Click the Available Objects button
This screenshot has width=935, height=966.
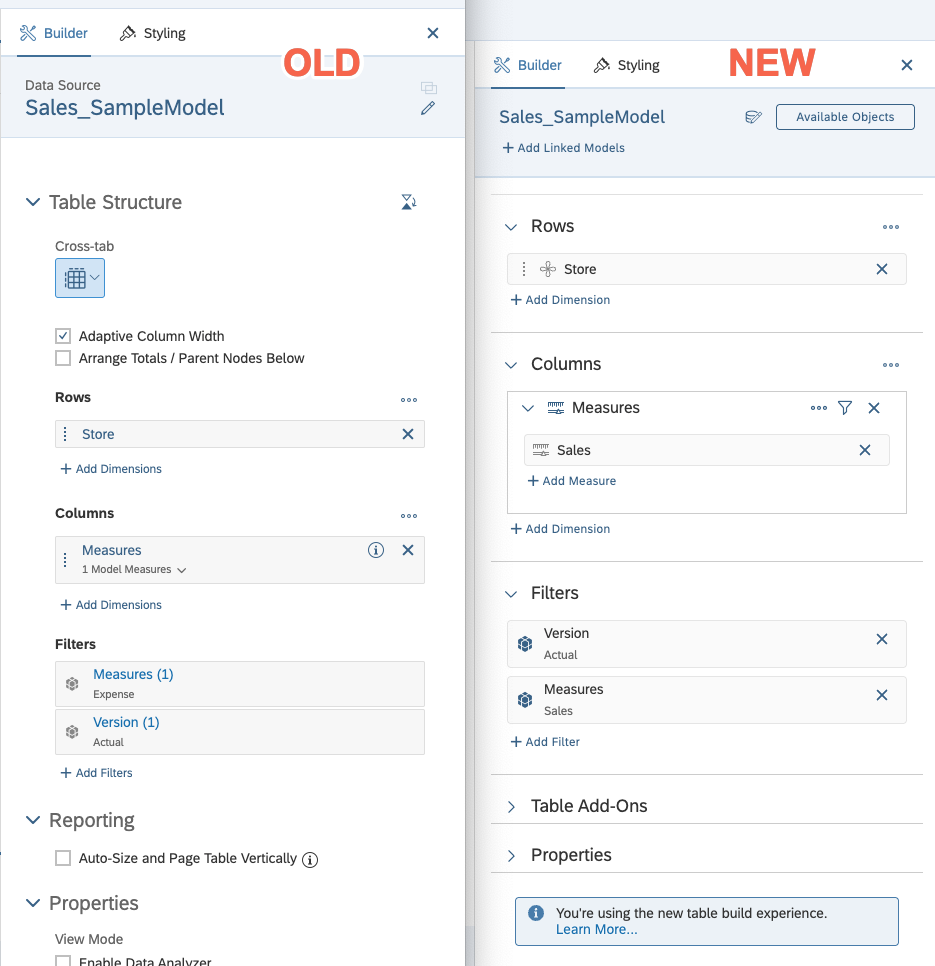[845, 117]
